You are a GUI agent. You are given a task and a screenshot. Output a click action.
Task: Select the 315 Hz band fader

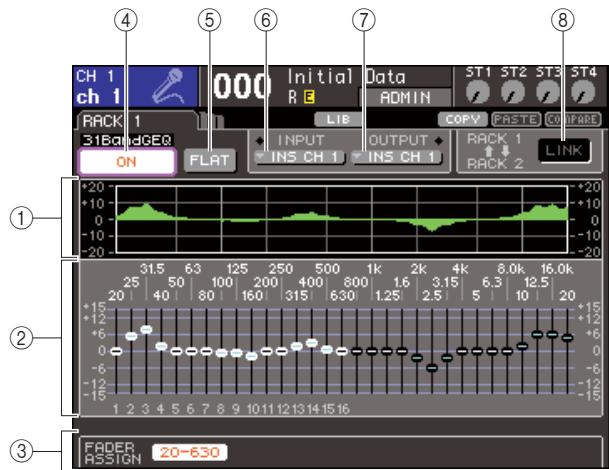[297, 346]
